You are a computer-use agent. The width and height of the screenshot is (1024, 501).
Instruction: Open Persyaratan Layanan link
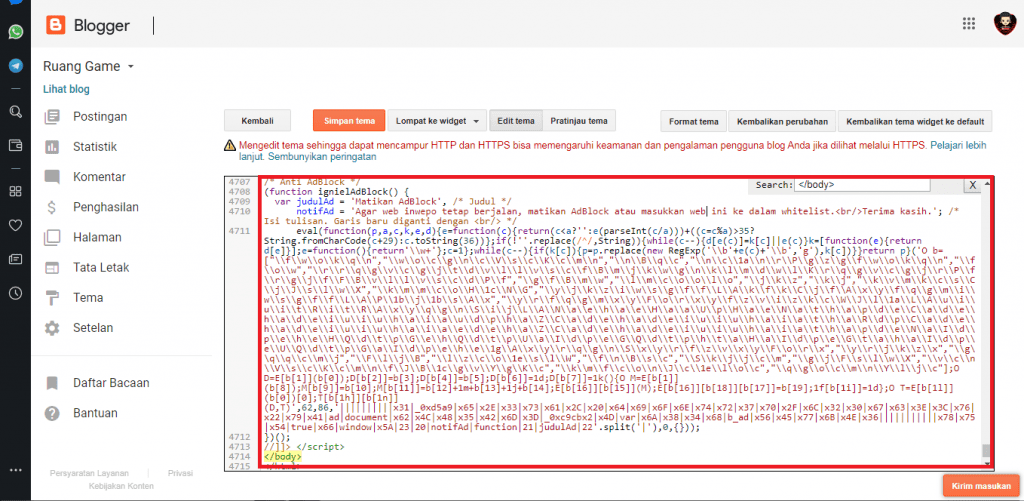(x=89, y=473)
